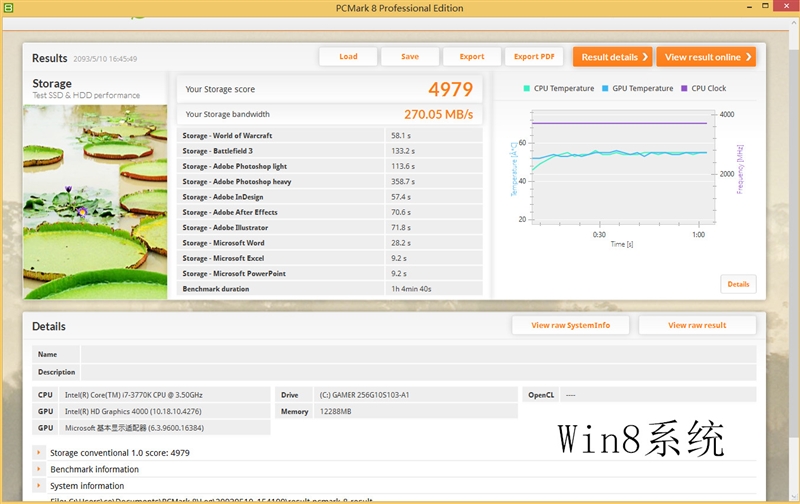Click the Name input field
Viewport: 800px width, 504px height.
click(x=420, y=354)
